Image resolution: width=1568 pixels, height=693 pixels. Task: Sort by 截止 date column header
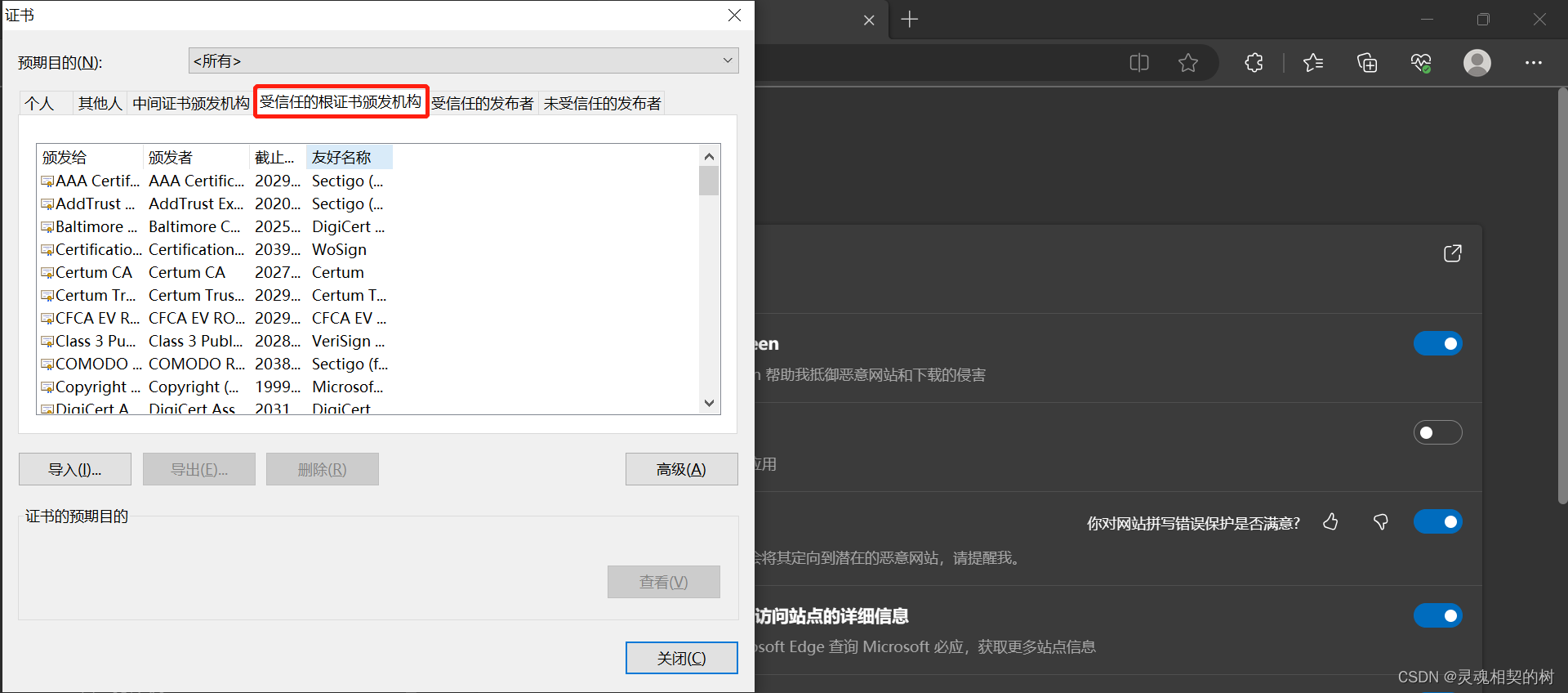[x=278, y=157]
